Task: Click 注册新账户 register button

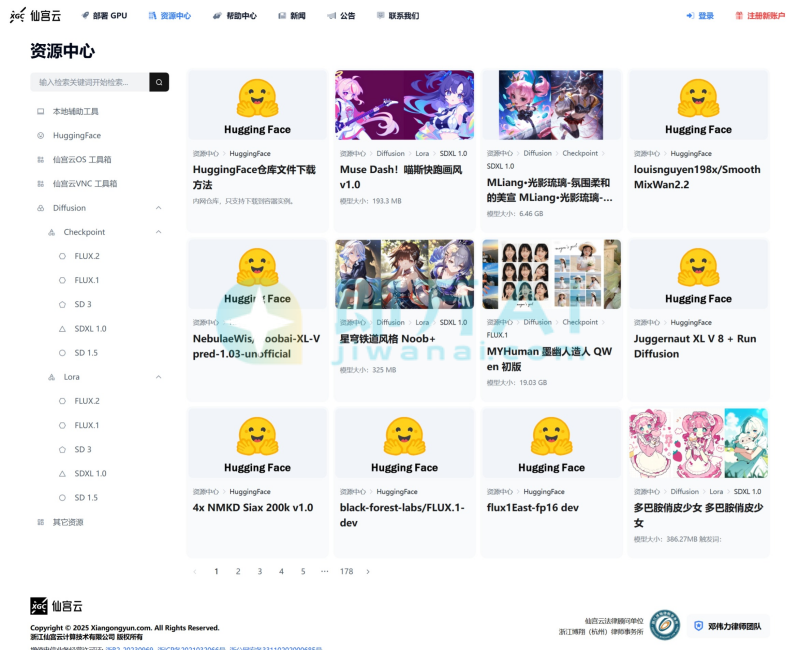Action: pyautogui.click(x=760, y=16)
